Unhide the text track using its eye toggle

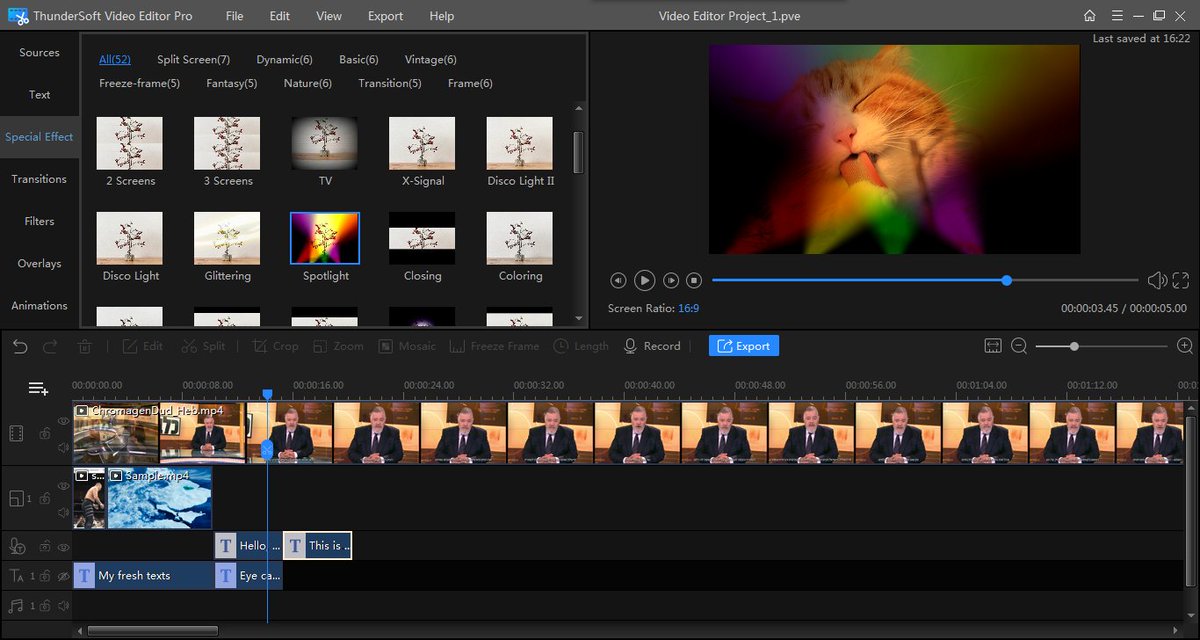pyautogui.click(x=62, y=575)
